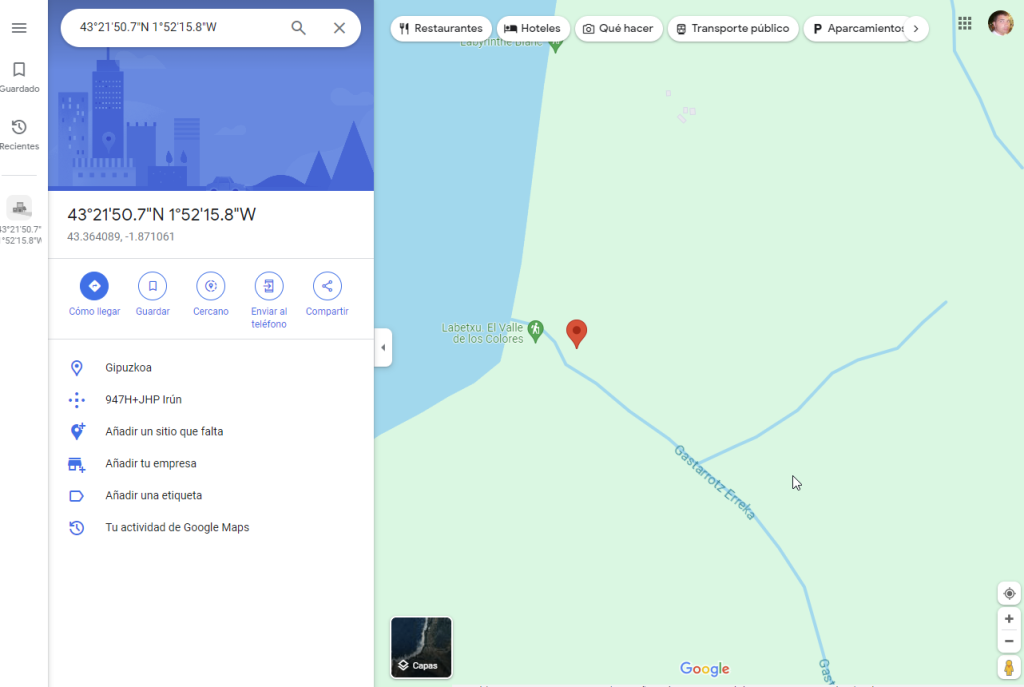Open the hamburger main menu
The height and width of the screenshot is (687, 1024).
pyautogui.click(x=19, y=28)
